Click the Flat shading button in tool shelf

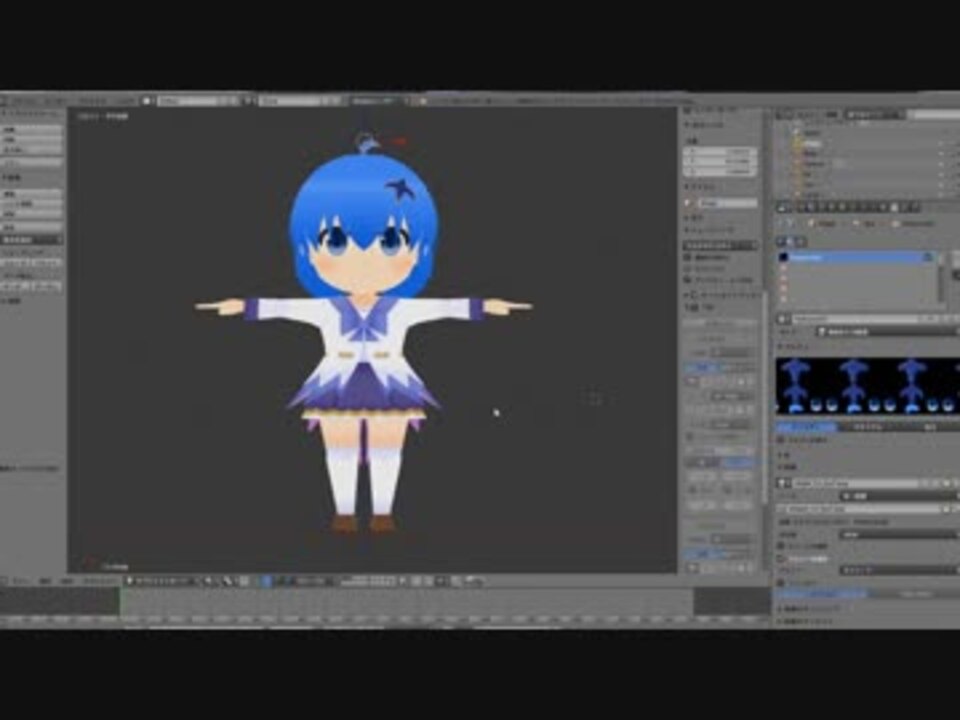click(47, 263)
